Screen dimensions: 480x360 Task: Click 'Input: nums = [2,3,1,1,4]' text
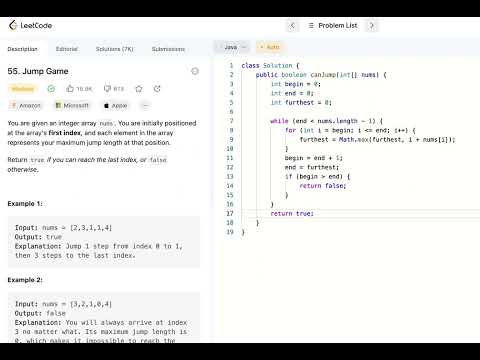coord(63,228)
